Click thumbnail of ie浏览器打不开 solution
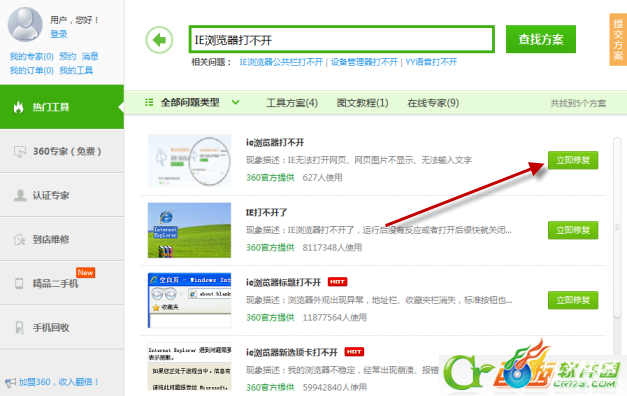The width and height of the screenshot is (627, 396). [190, 160]
